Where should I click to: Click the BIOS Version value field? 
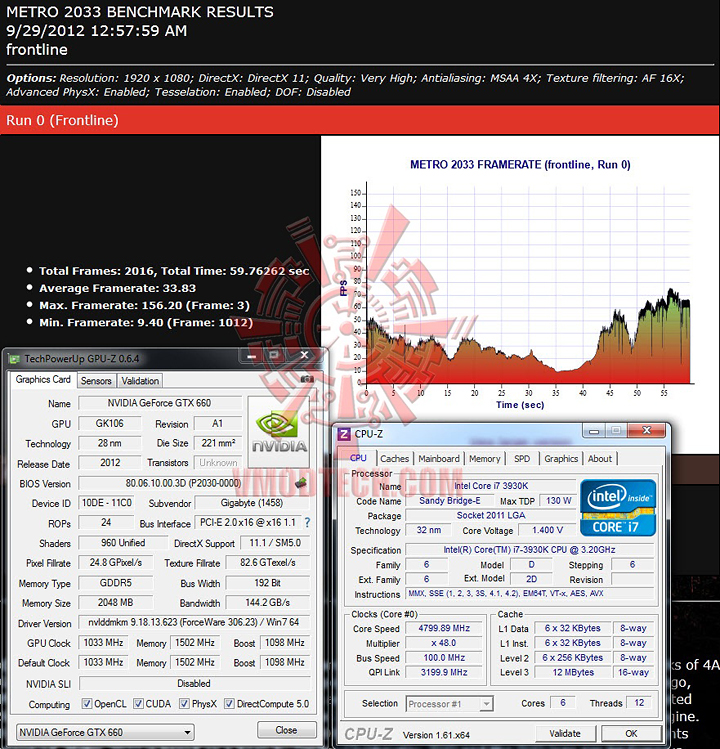[x=183, y=483]
